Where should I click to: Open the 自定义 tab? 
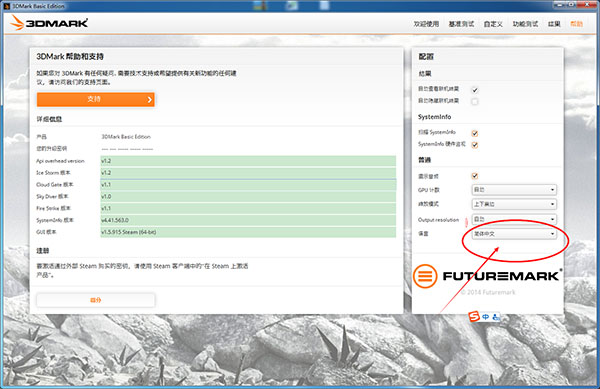pyautogui.click(x=493, y=24)
